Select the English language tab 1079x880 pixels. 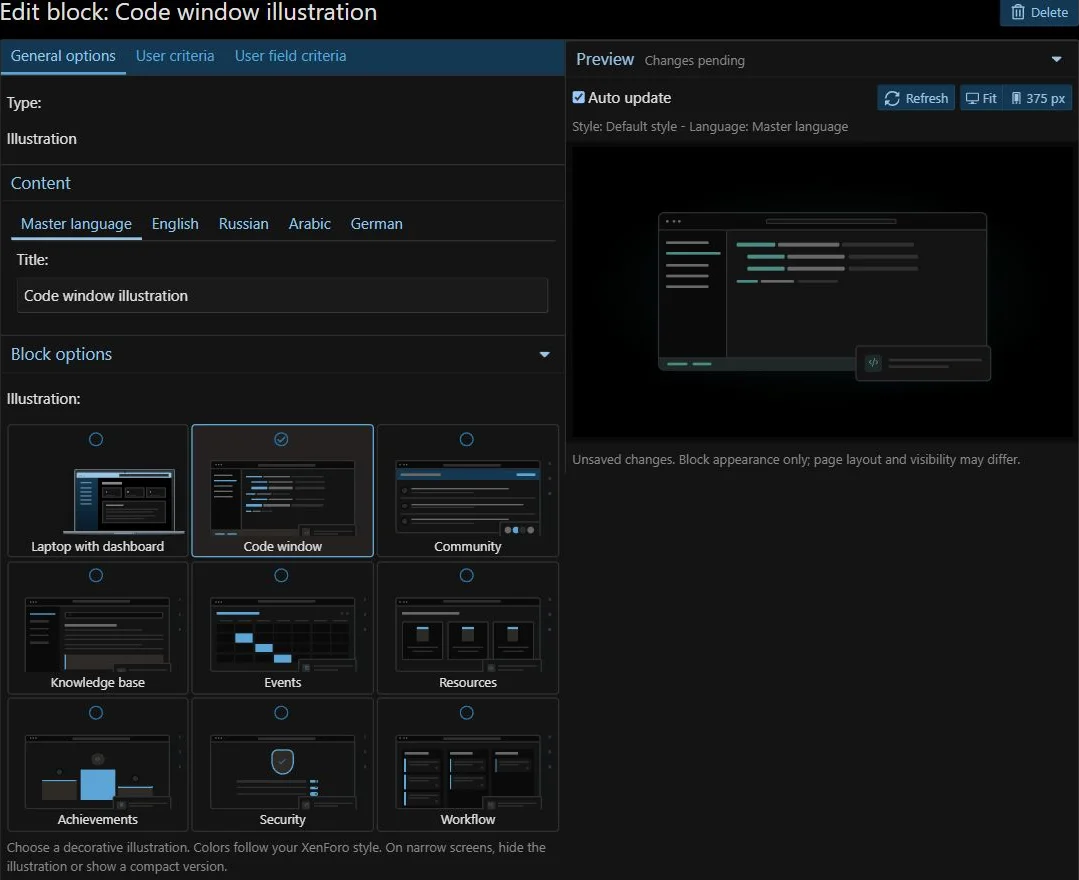[x=175, y=224]
